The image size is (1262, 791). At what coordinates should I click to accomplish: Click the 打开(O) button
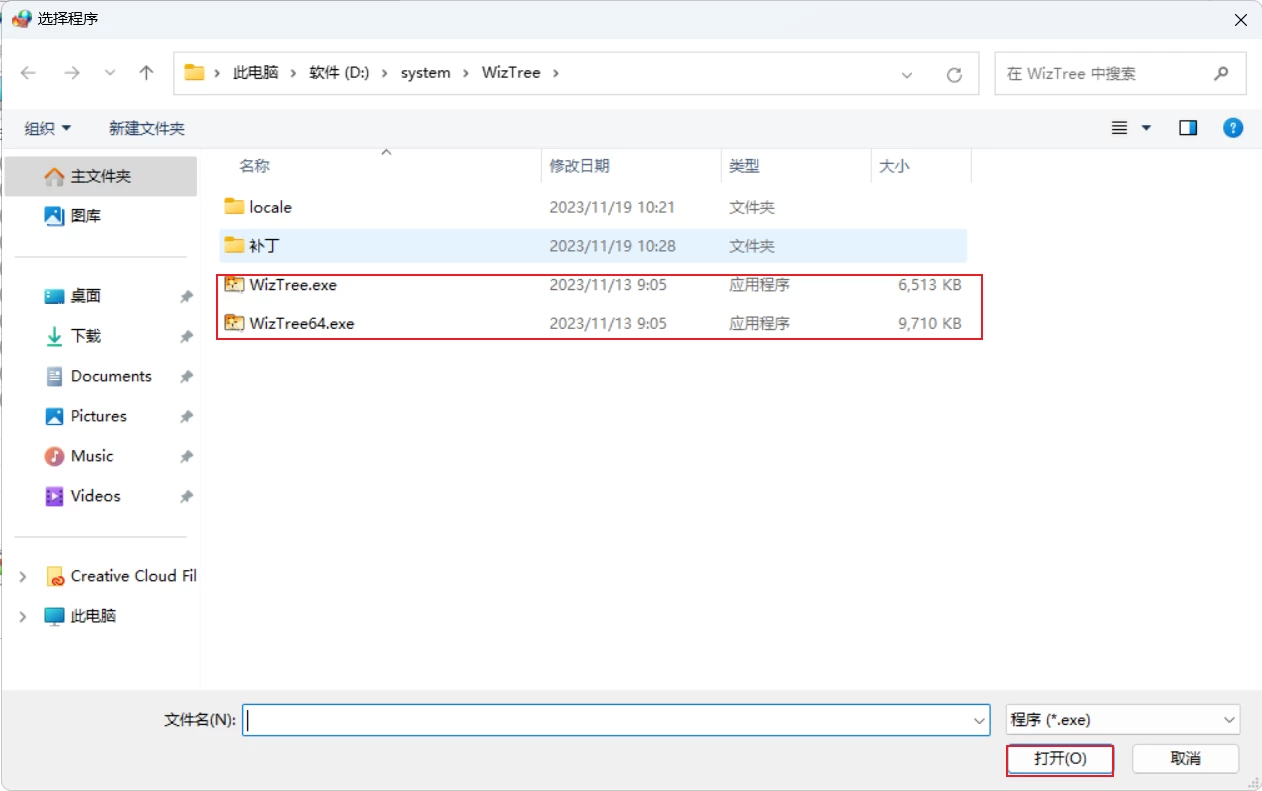pos(1060,759)
